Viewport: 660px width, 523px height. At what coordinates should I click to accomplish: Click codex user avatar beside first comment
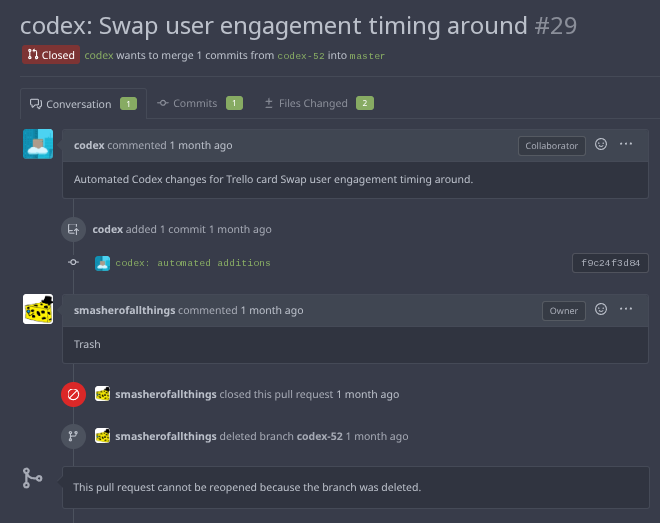pos(38,144)
